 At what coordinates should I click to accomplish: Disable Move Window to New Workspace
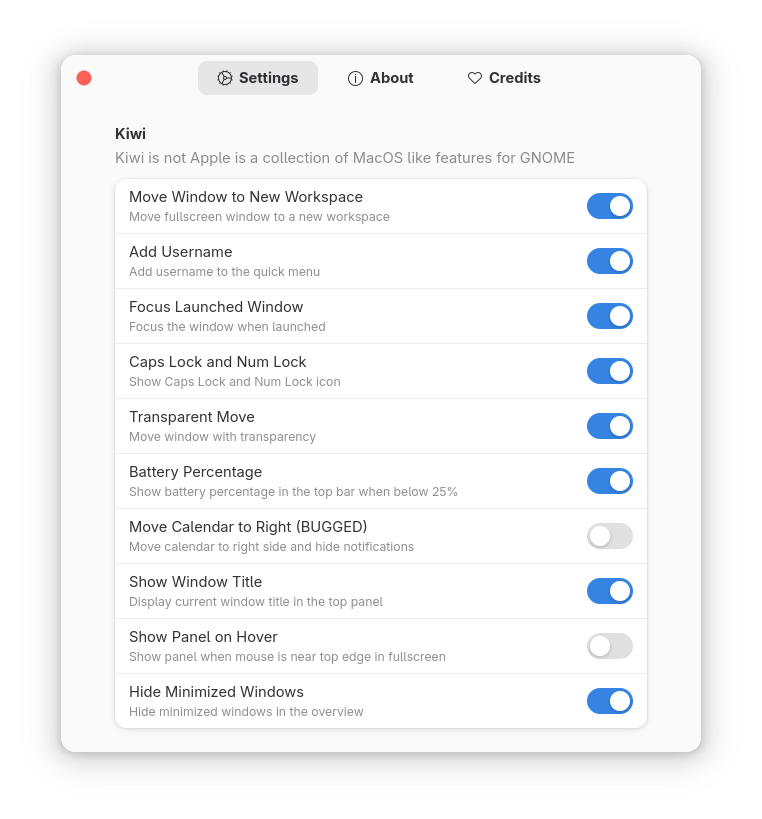tap(609, 206)
